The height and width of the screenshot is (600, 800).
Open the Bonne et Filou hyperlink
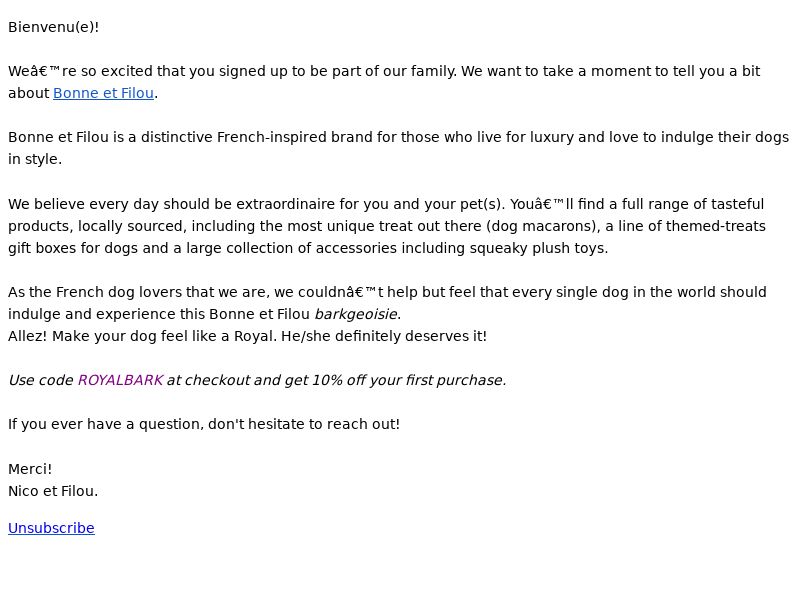point(104,93)
